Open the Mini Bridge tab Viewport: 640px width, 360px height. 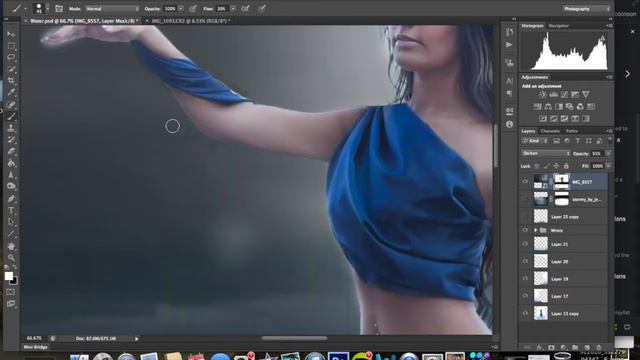click(36, 347)
